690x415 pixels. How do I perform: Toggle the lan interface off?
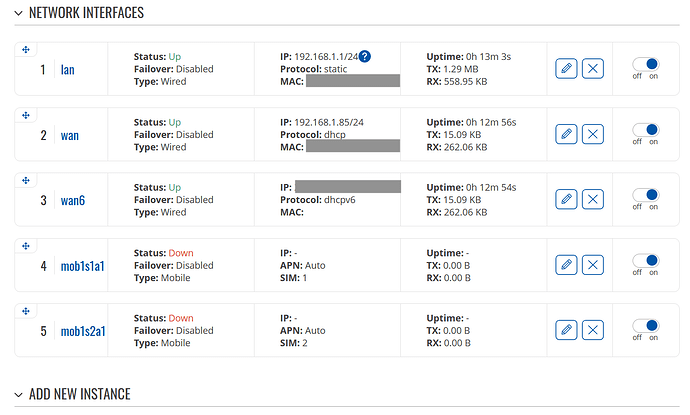(646, 65)
